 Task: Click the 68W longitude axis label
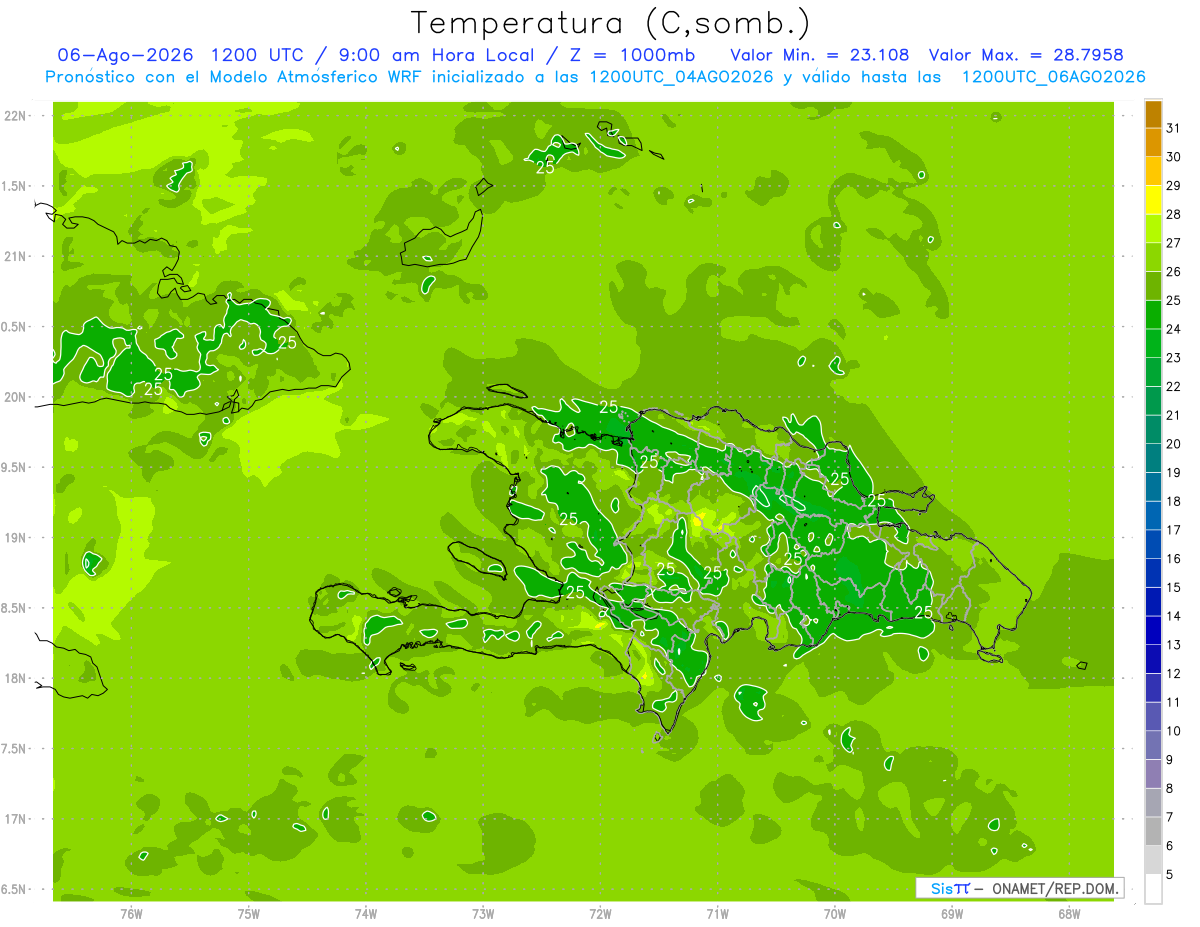[x=1069, y=914]
